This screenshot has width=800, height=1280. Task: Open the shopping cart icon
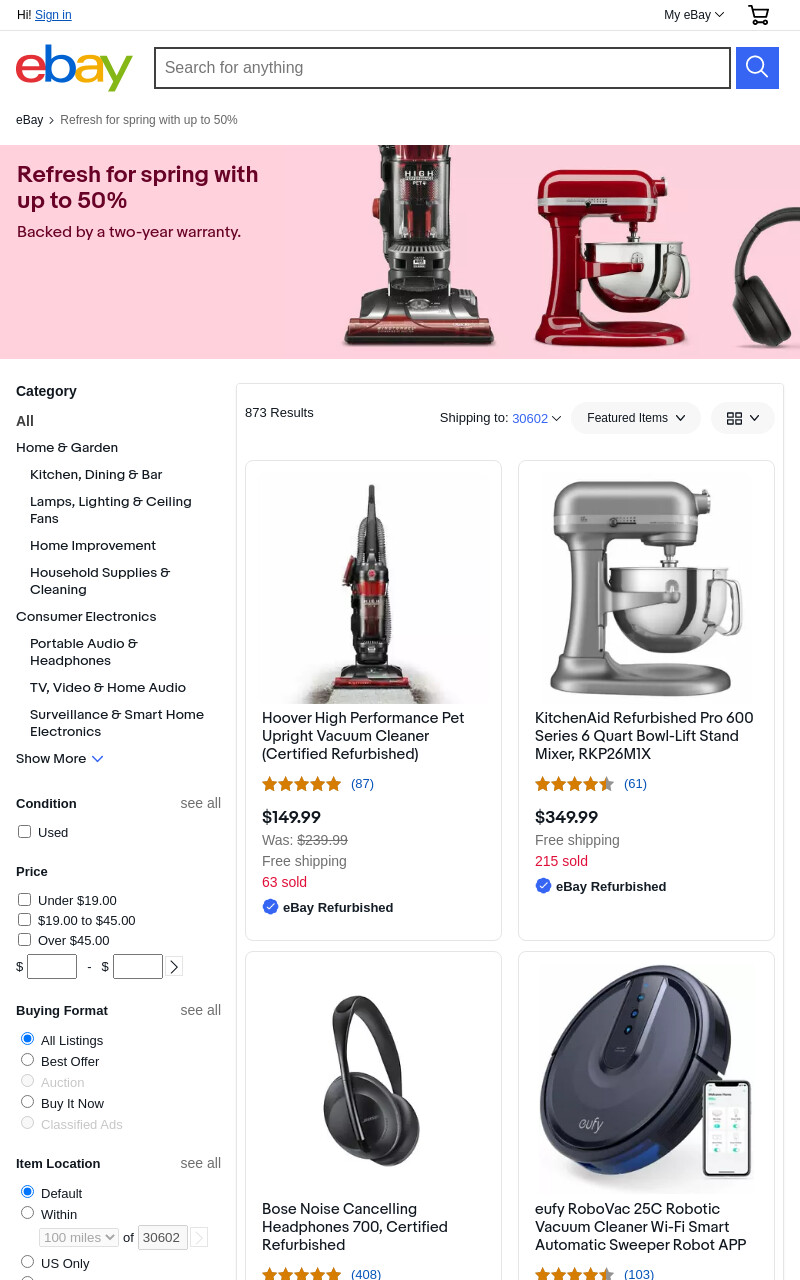(x=759, y=15)
